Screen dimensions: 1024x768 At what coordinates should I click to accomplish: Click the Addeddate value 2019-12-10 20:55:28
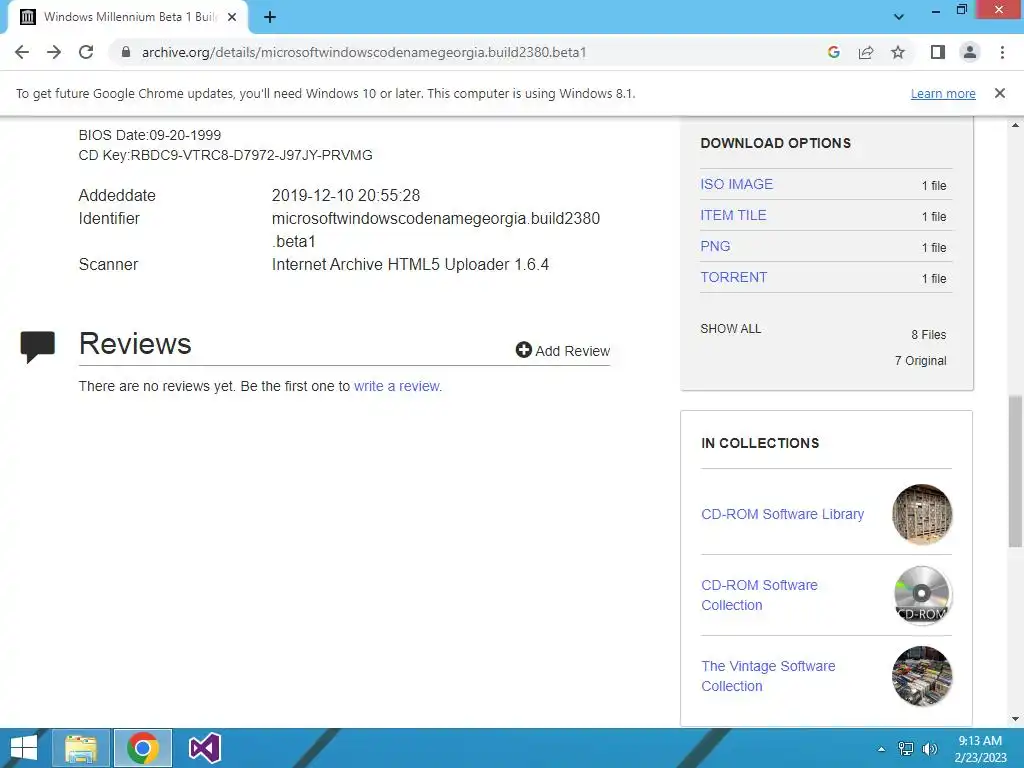(x=345, y=195)
